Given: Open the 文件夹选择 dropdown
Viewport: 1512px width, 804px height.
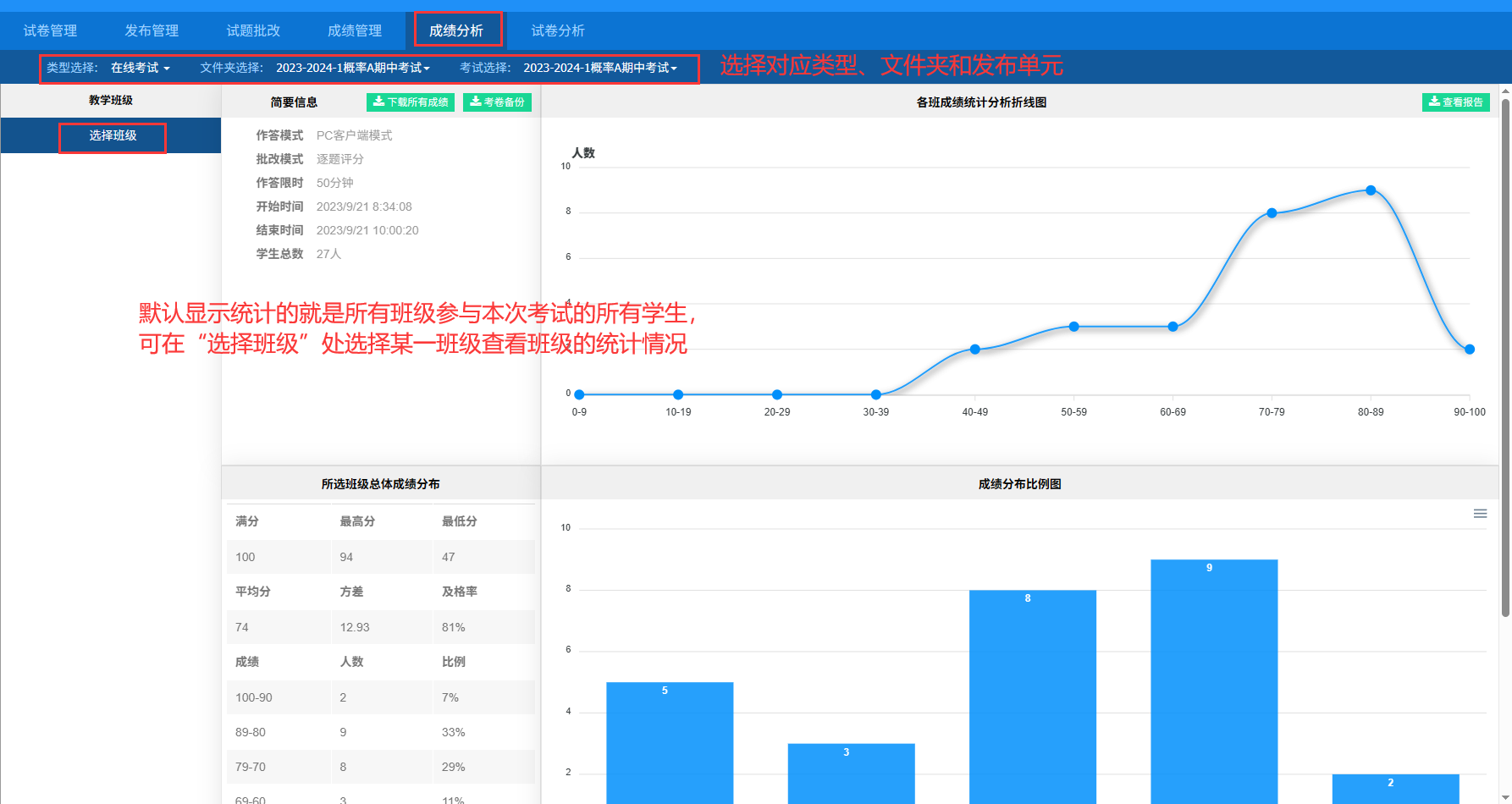Looking at the screenshot, I should tap(353, 68).
